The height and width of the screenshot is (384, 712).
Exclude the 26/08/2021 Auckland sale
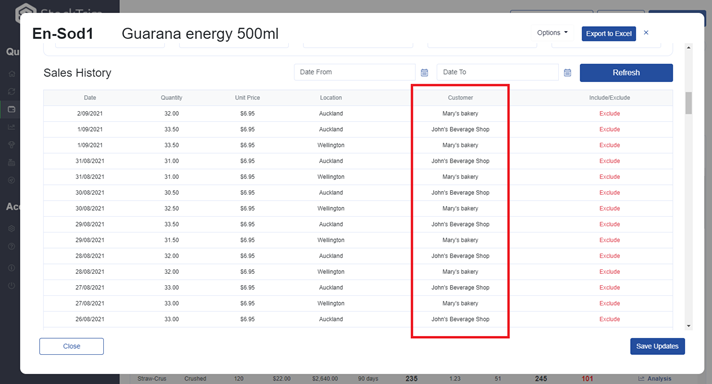click(x=609, y=319)
